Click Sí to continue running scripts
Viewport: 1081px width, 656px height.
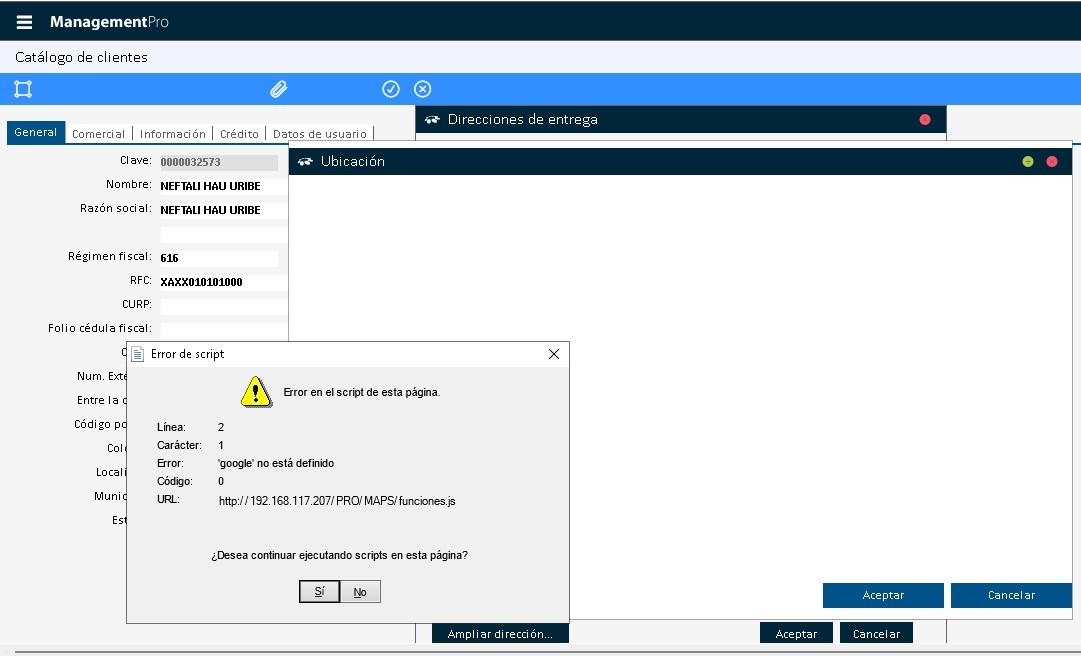pyautogui.click(x=319, y=592)
